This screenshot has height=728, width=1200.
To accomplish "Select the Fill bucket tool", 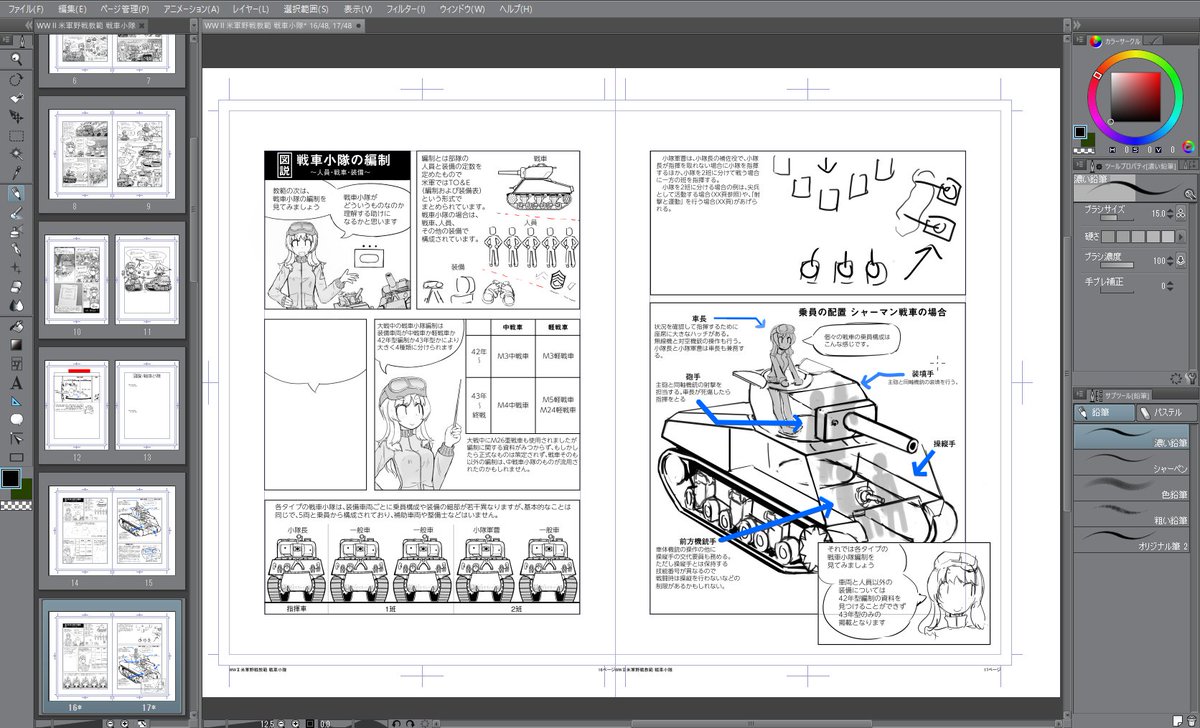I will [x=17, y=326].
